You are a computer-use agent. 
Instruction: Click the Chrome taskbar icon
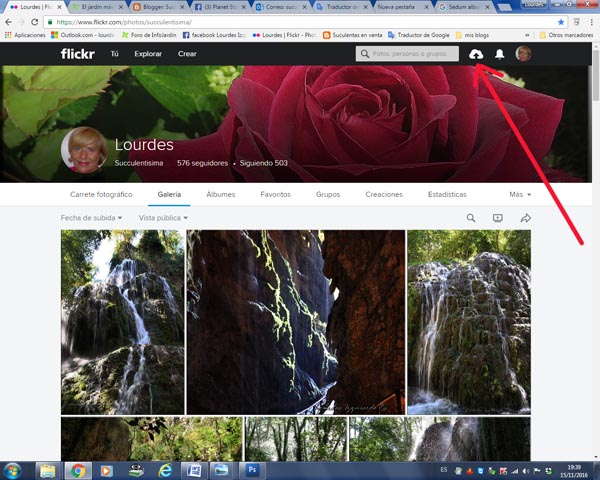[78, 471]
